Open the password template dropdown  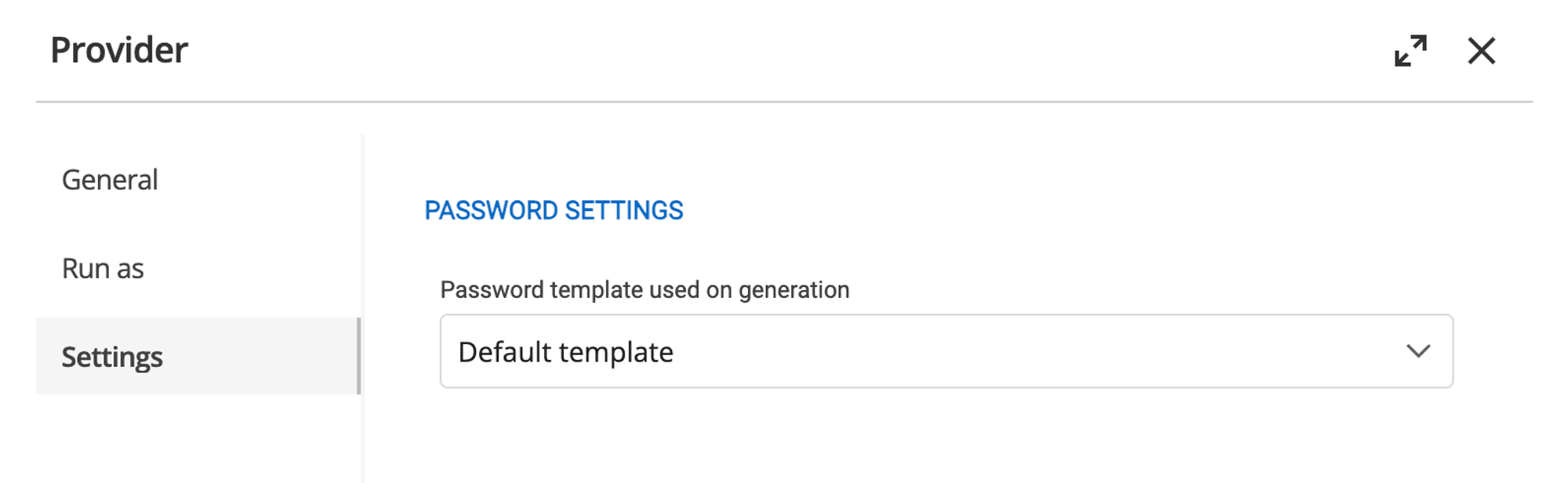[946, 351]
